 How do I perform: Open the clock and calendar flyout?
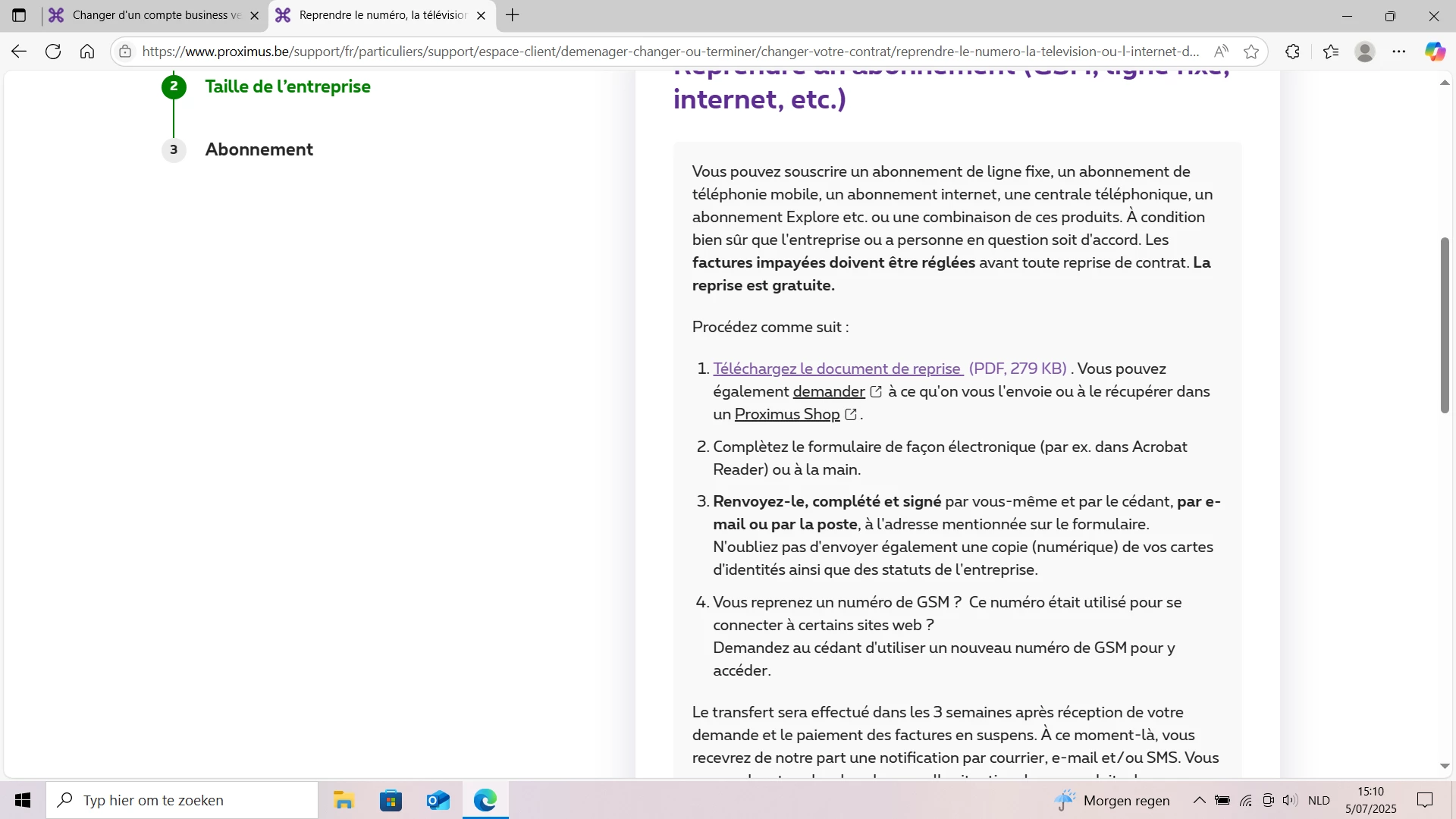pyautogui.click(x=1371, y=800)
